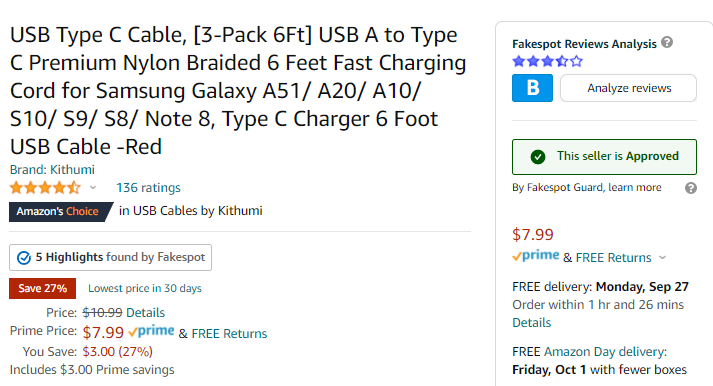
Task: Open 5 Highlights found by Fakespot
Action: 110,257
